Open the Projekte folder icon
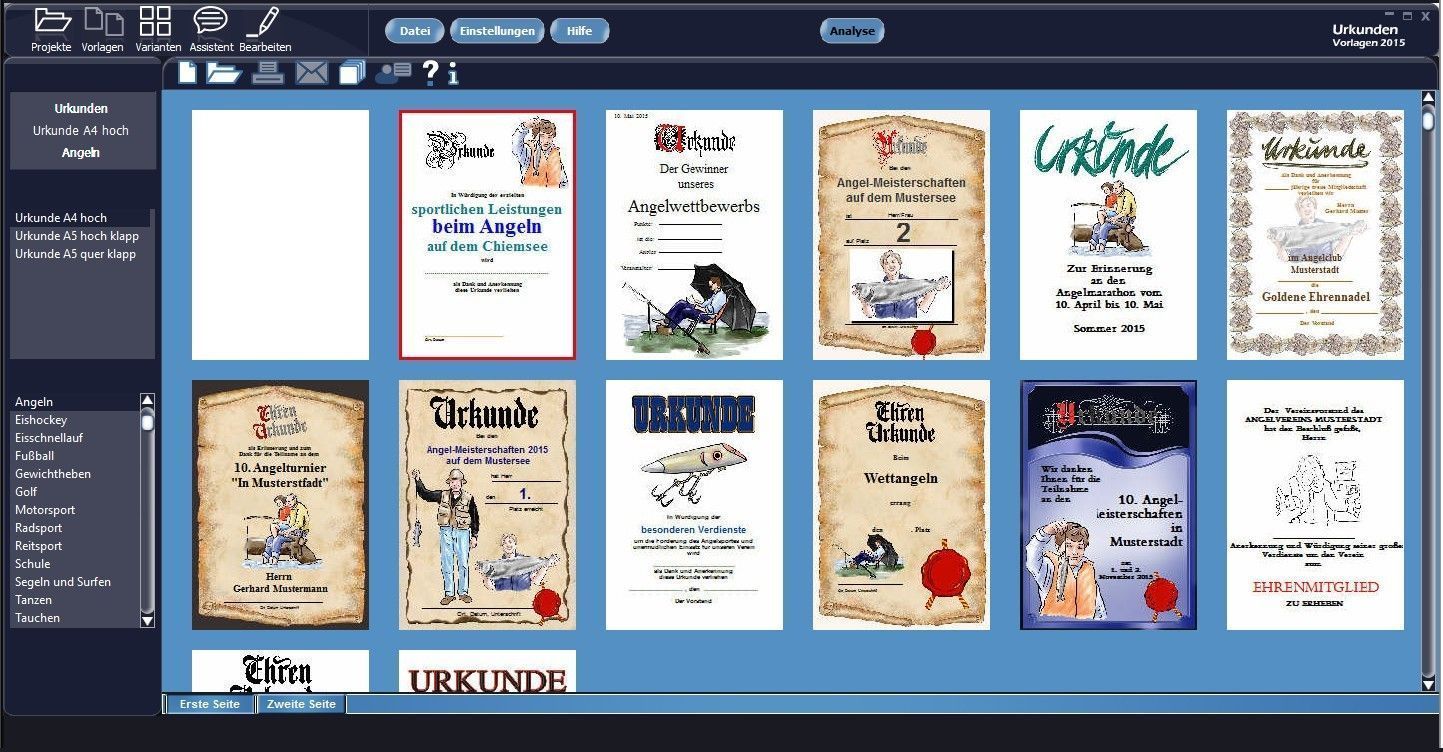1443x752 pixels. [x=51, y=22]
